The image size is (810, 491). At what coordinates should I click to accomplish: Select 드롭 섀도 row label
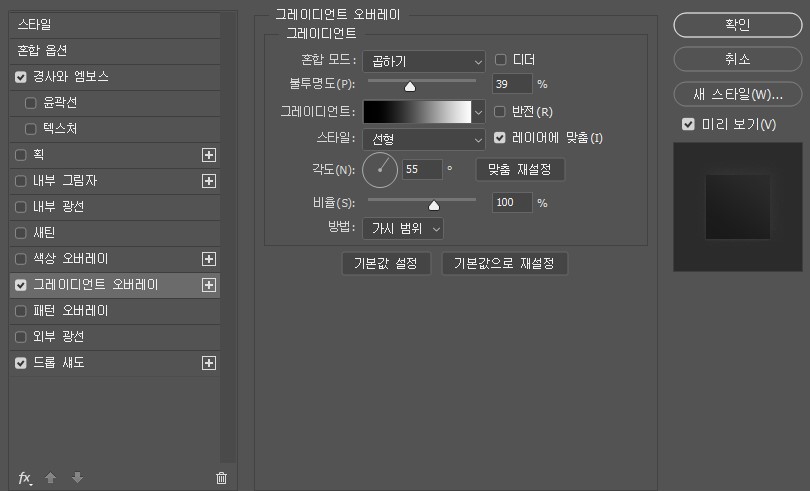59,363
